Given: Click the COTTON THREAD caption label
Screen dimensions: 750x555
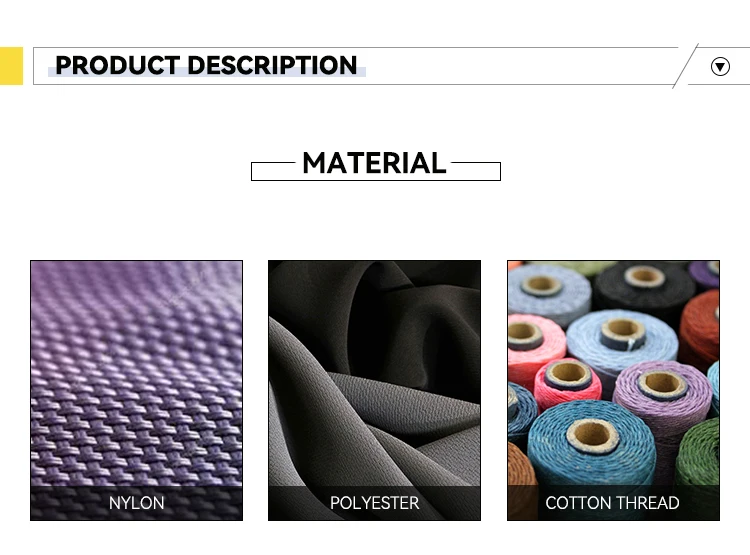Looking at the screenshot, I should pos(612,503).
